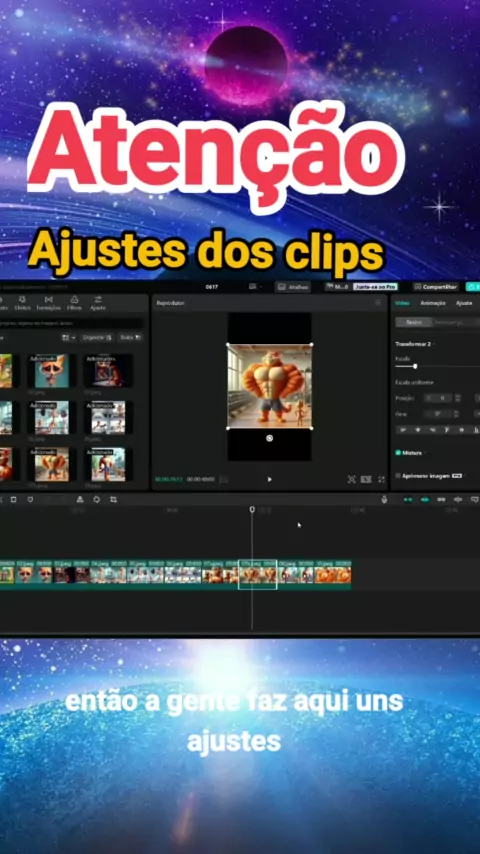Click the media search field
480x854 pixels.
pos(71,324)
